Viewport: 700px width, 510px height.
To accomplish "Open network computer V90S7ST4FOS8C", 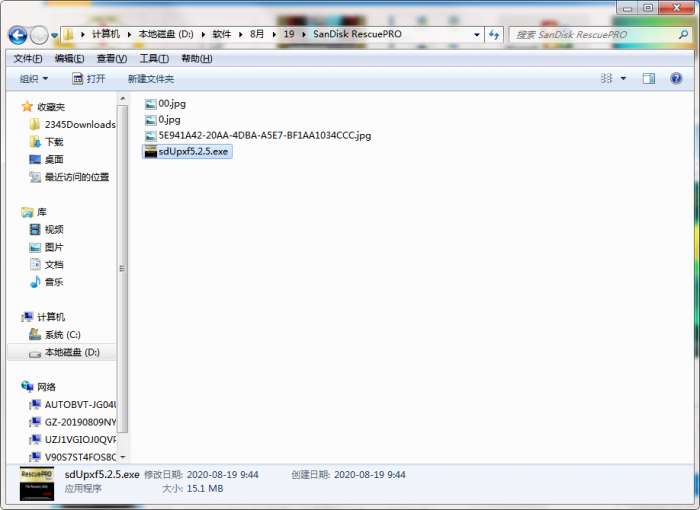I will 72,457.
